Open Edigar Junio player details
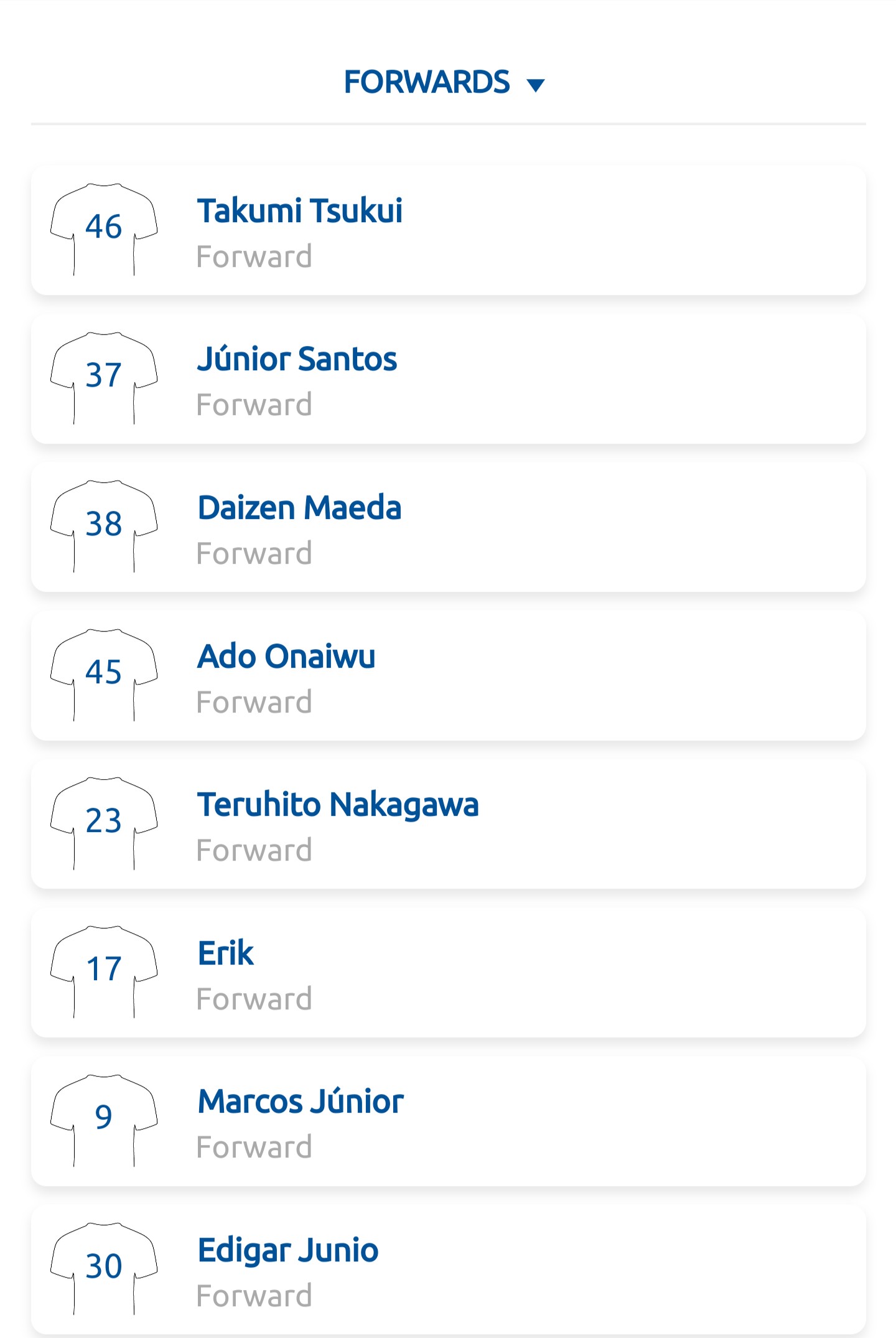Viewport: 896px width, 1338px height. point(288,1250)
